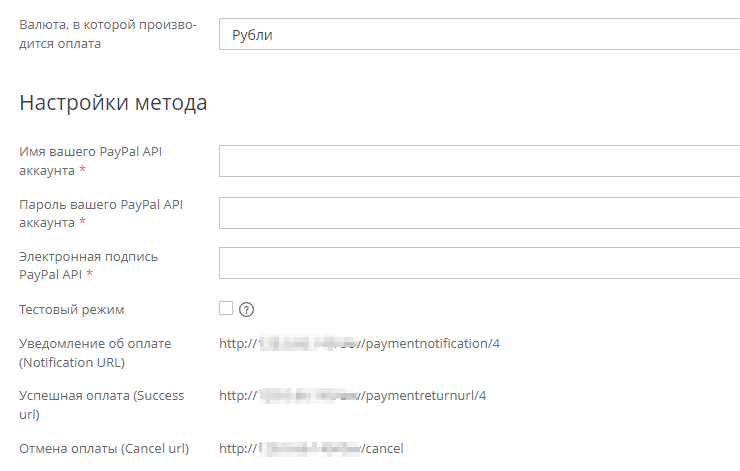The height and width of the screenshot is (471, 740).
Task: Click the red asterisk beside the Пароль label
Action: [x=82, y=222]
